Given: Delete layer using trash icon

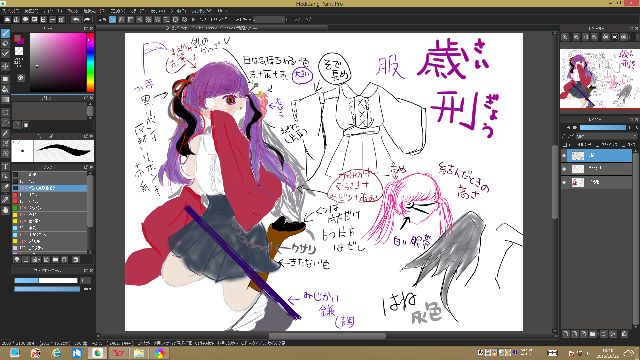Looking at the screenshot, I should [x=624, y=333].
